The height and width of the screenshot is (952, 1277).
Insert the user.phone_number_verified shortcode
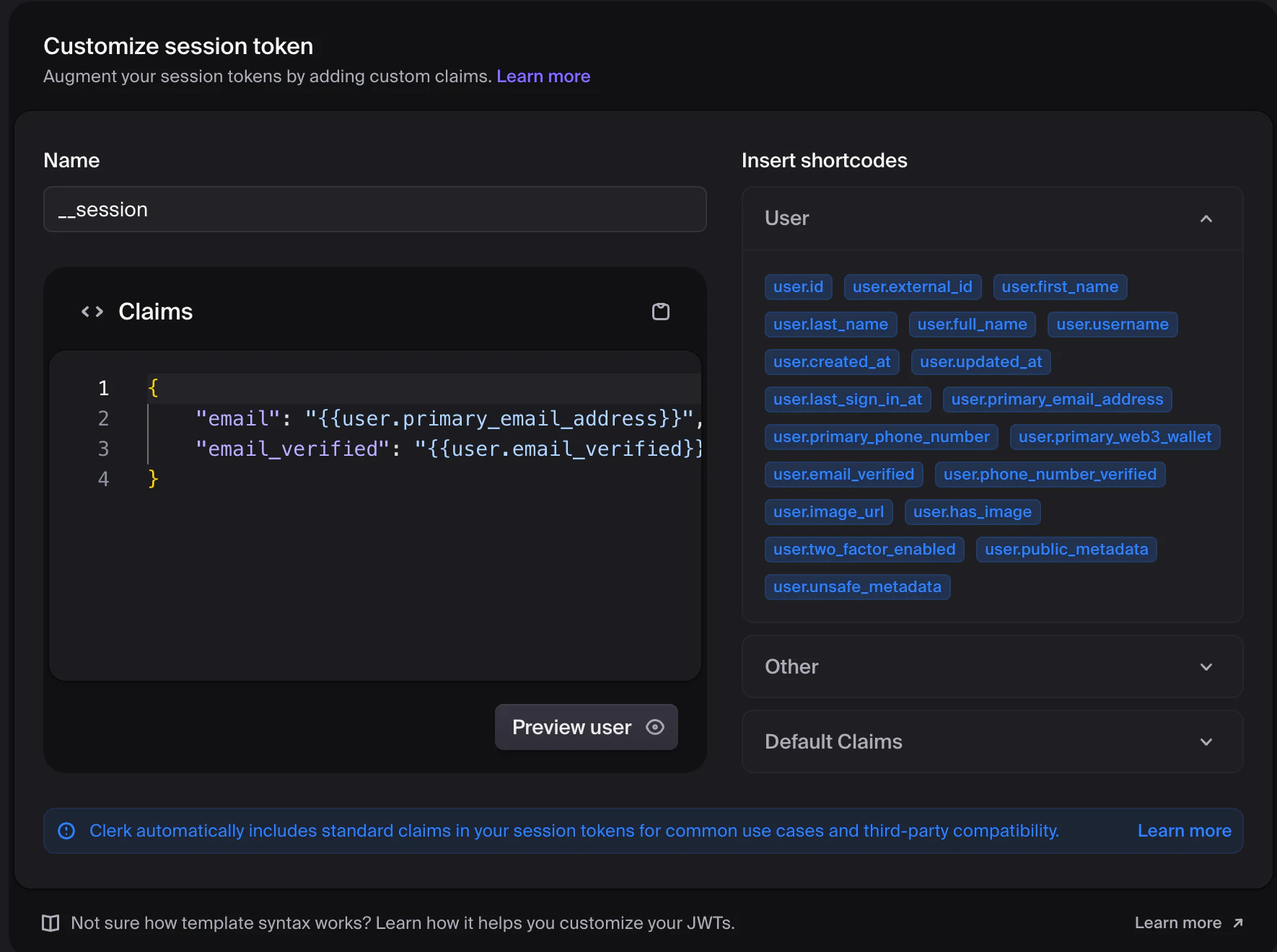(1050, 475)
